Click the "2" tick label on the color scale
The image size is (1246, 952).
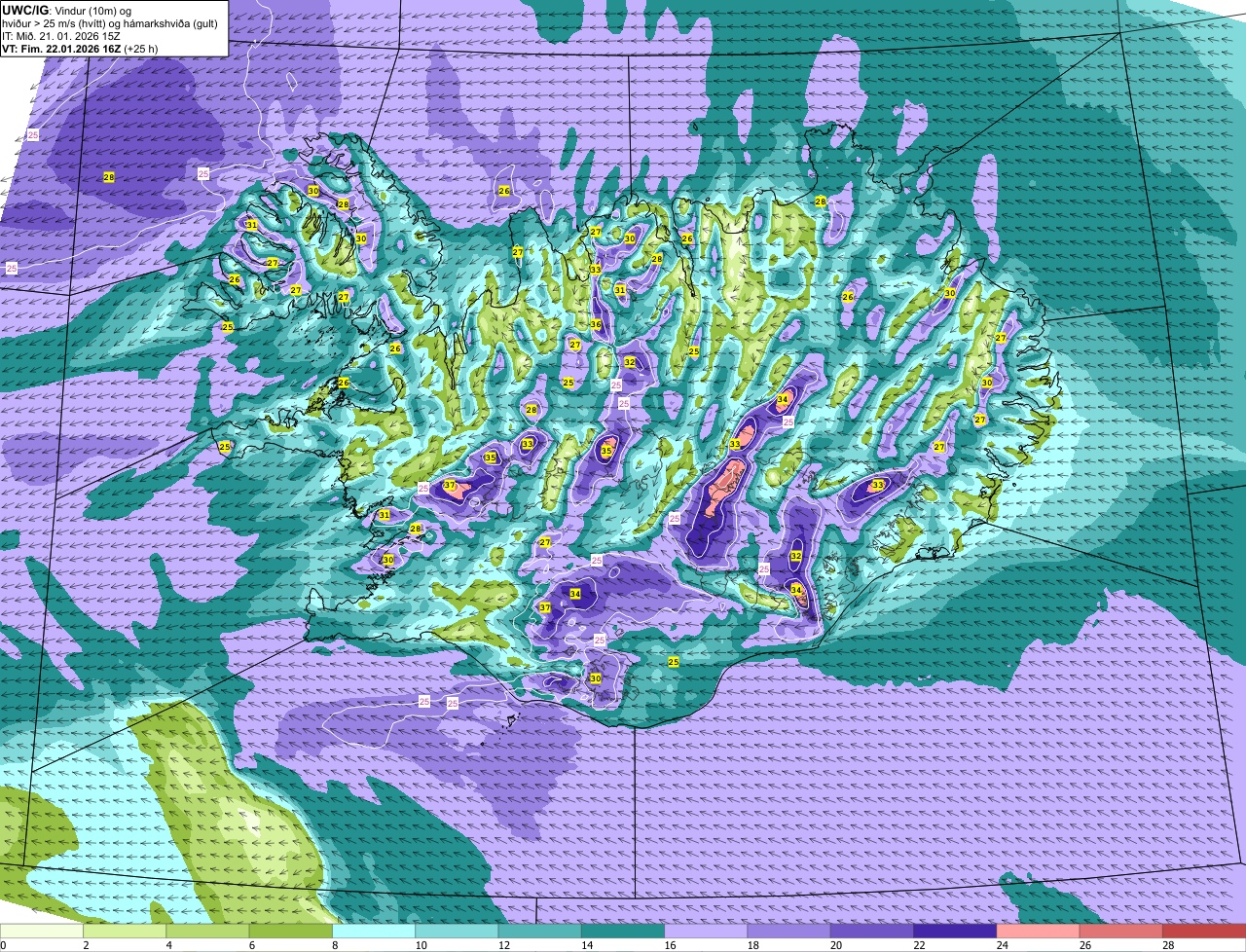pos(86,945)
